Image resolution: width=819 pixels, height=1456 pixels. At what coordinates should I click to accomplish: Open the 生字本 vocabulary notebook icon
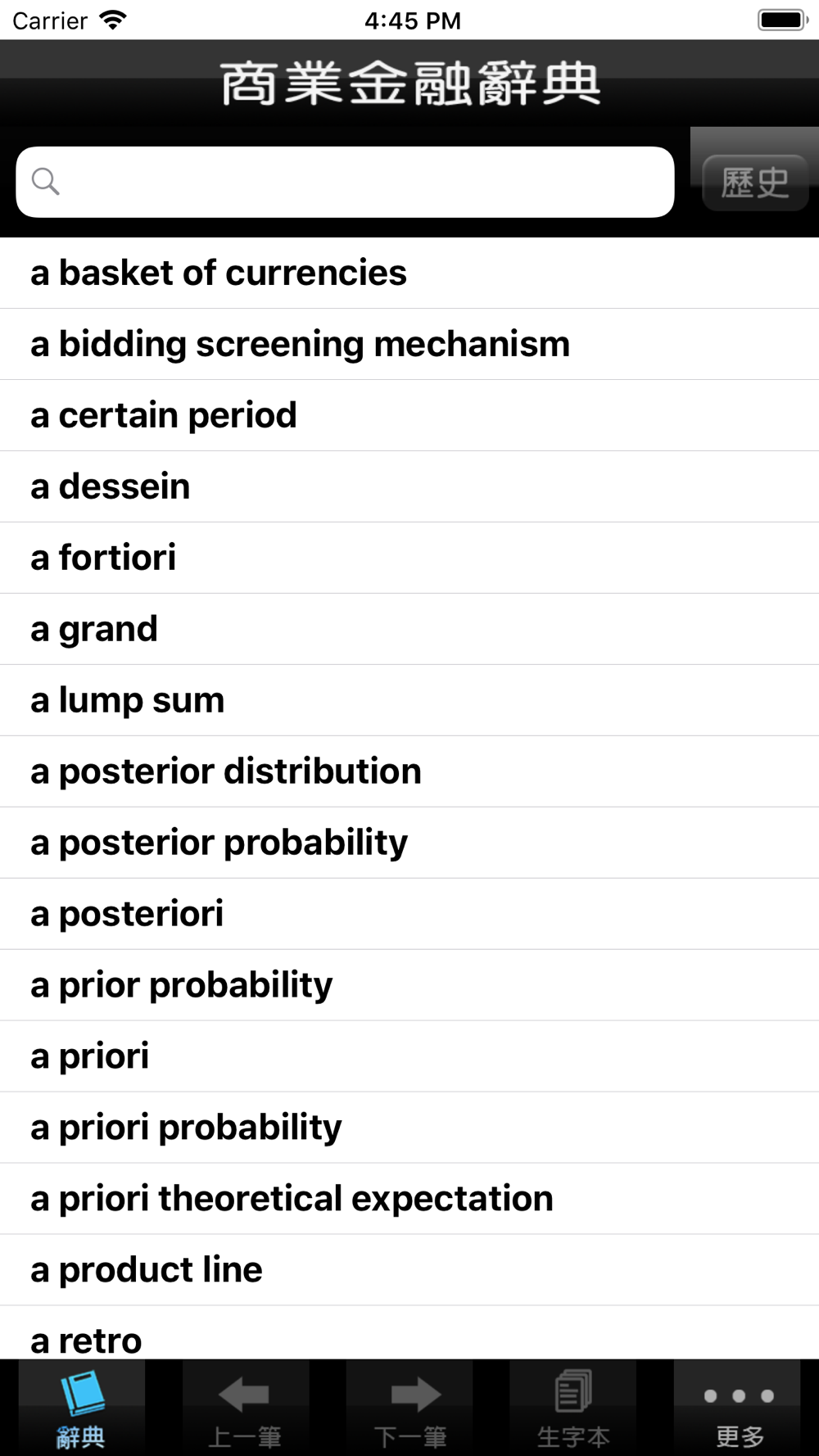573,1408
